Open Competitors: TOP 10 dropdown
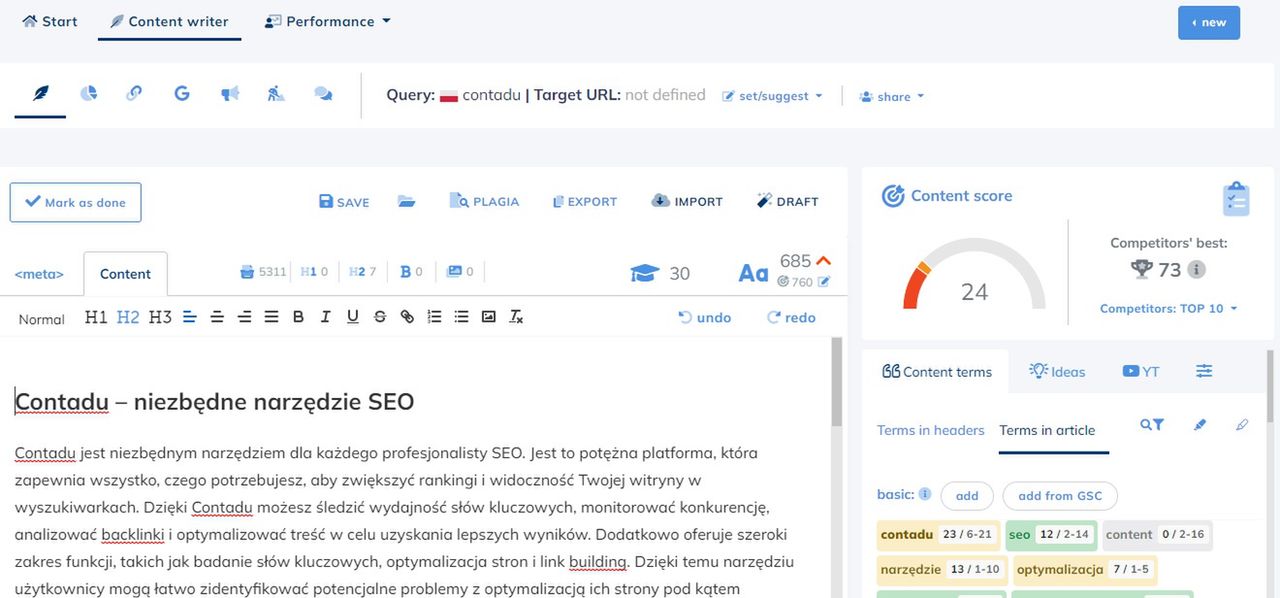Screen dimensions: 1280x598 [x=1168, y=308]
